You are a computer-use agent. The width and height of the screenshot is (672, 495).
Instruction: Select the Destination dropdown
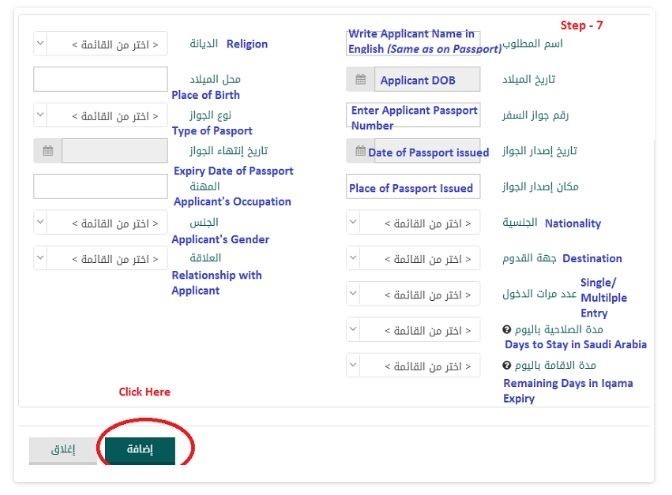tap(412, 259)
